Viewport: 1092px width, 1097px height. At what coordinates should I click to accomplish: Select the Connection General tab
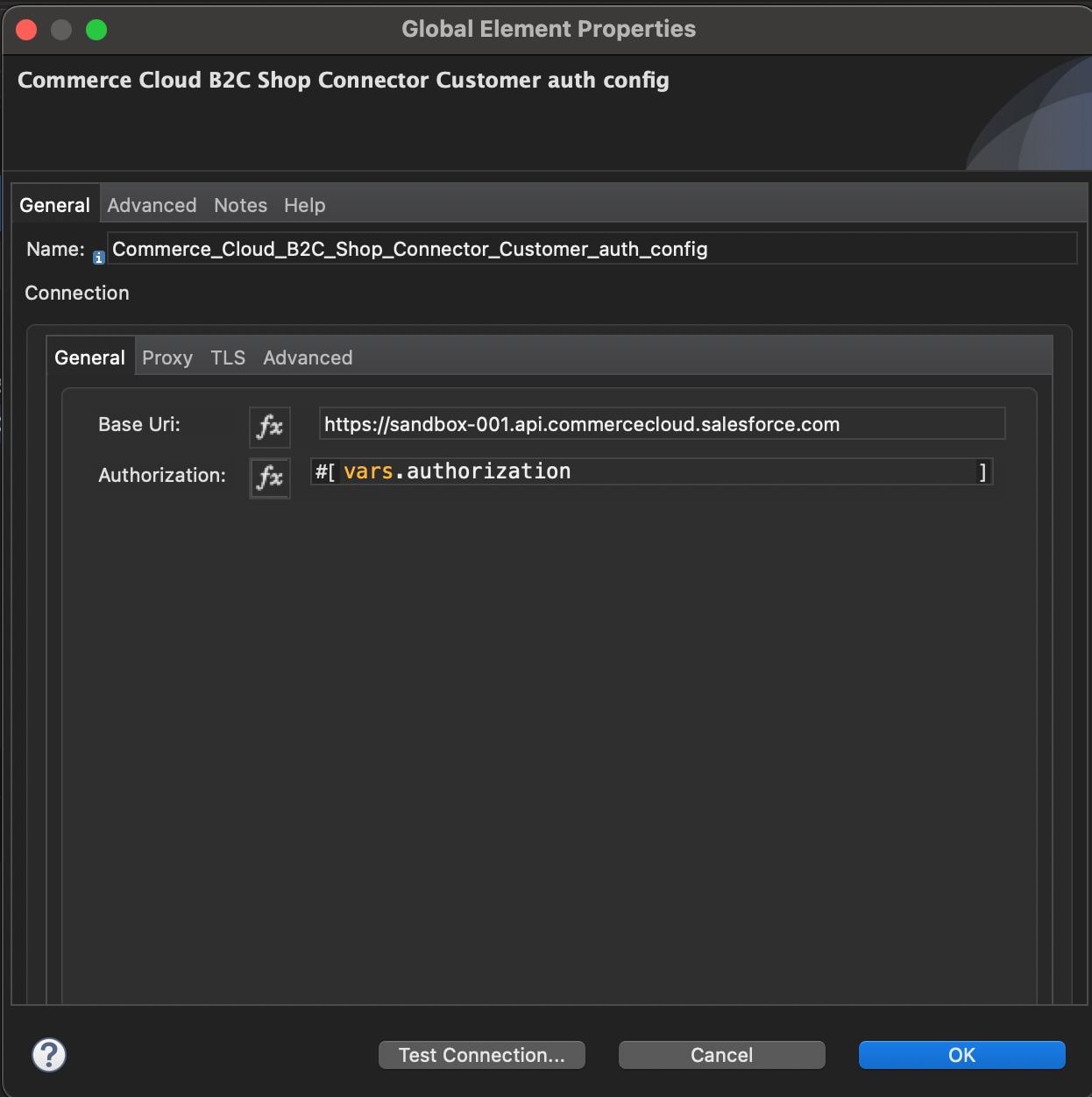(x=90, y=357)
